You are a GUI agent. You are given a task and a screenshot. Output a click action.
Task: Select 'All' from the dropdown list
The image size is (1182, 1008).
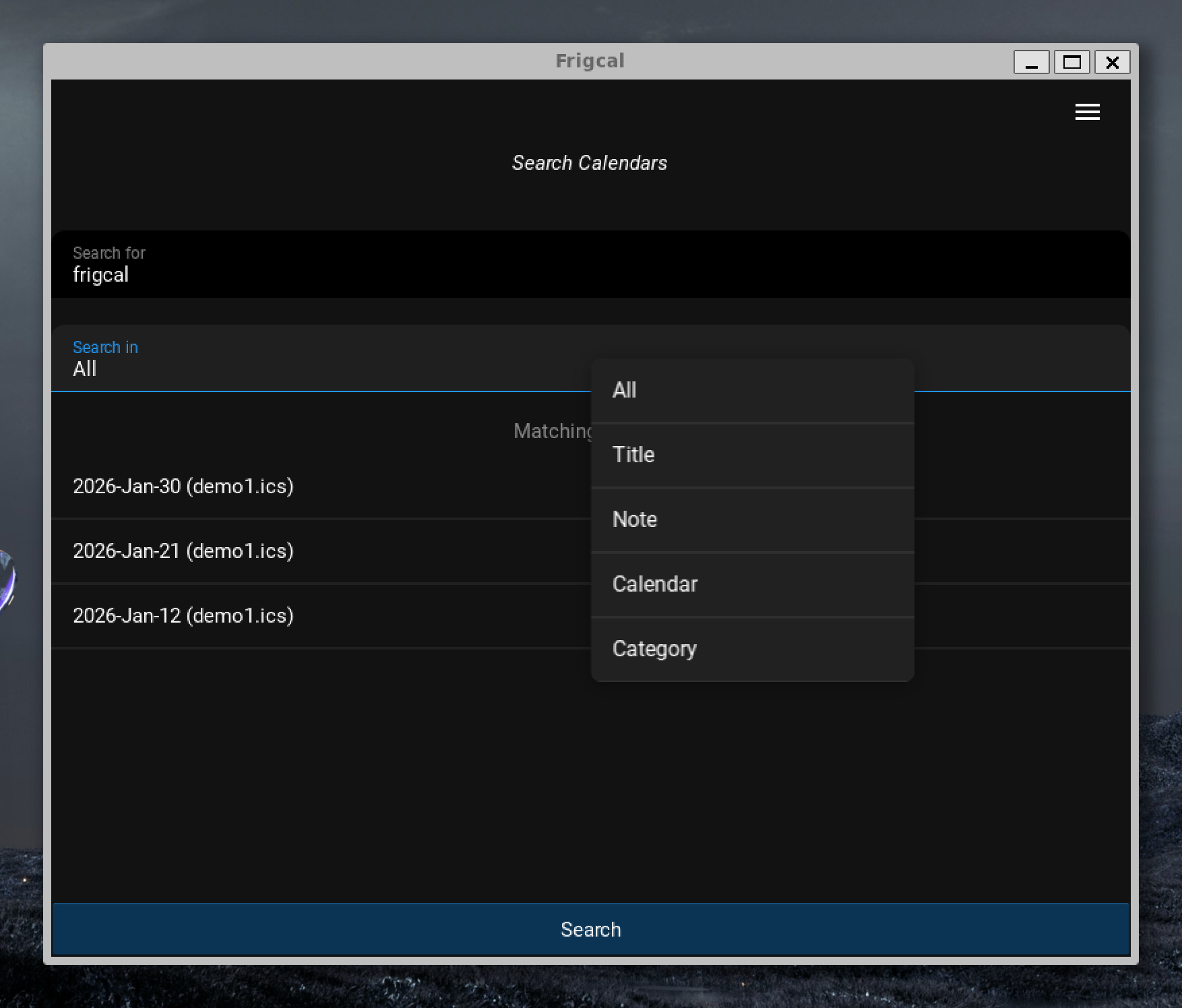(752, 390)
